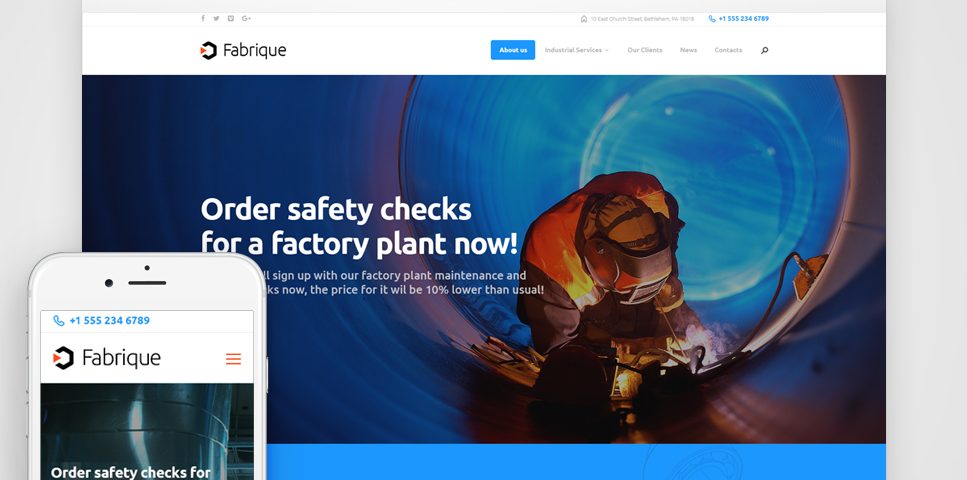Click the home address icon in the top bar
This screenshot has width=967, height=480.
point(584,19)
